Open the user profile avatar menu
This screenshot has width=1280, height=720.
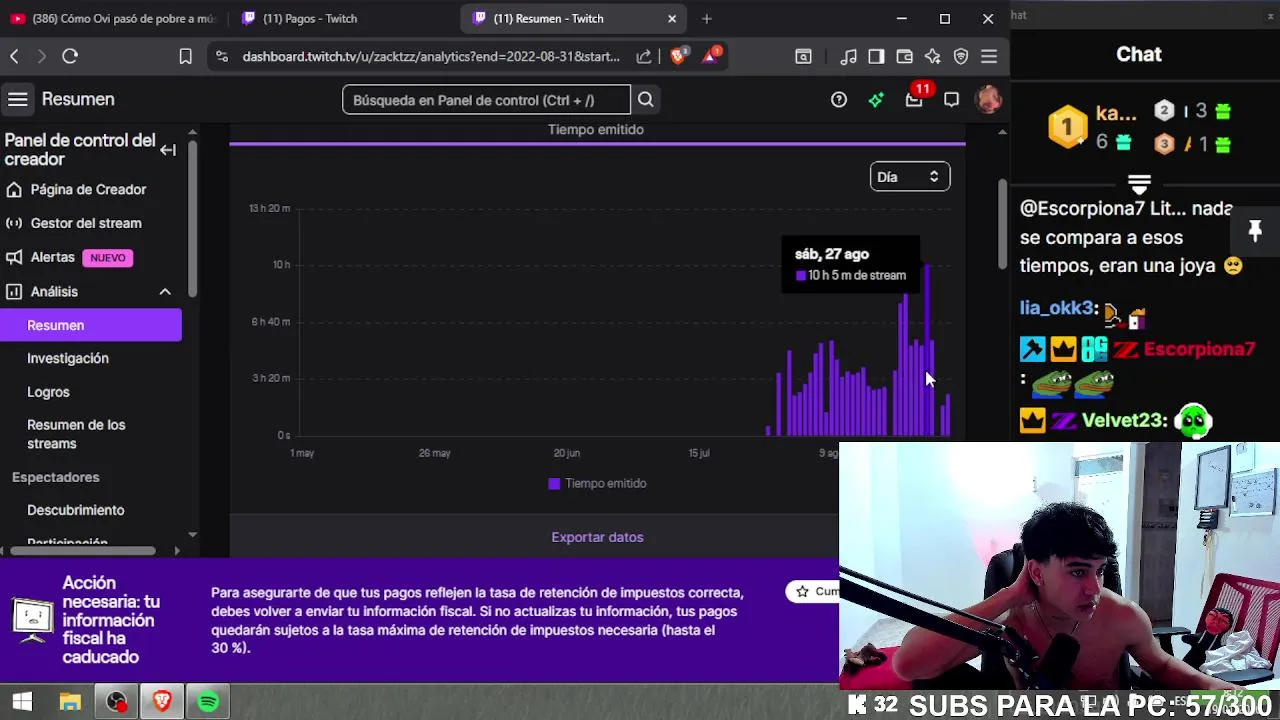988,99
